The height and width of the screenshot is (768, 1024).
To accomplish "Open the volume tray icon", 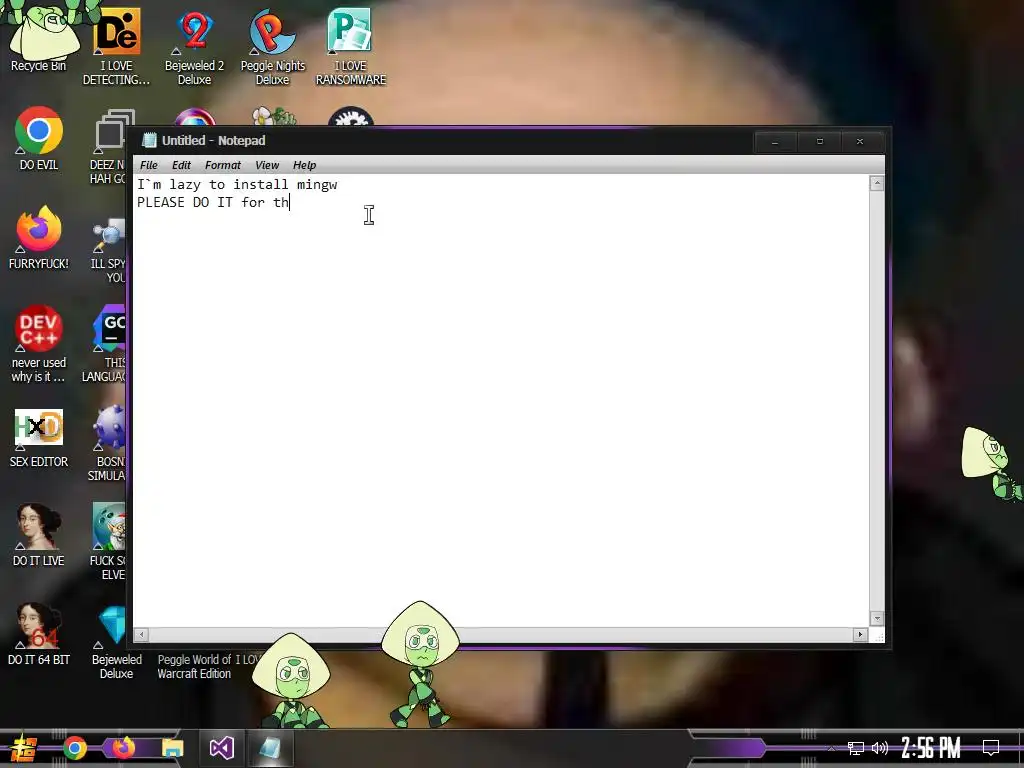I will (x=880, y=748).
